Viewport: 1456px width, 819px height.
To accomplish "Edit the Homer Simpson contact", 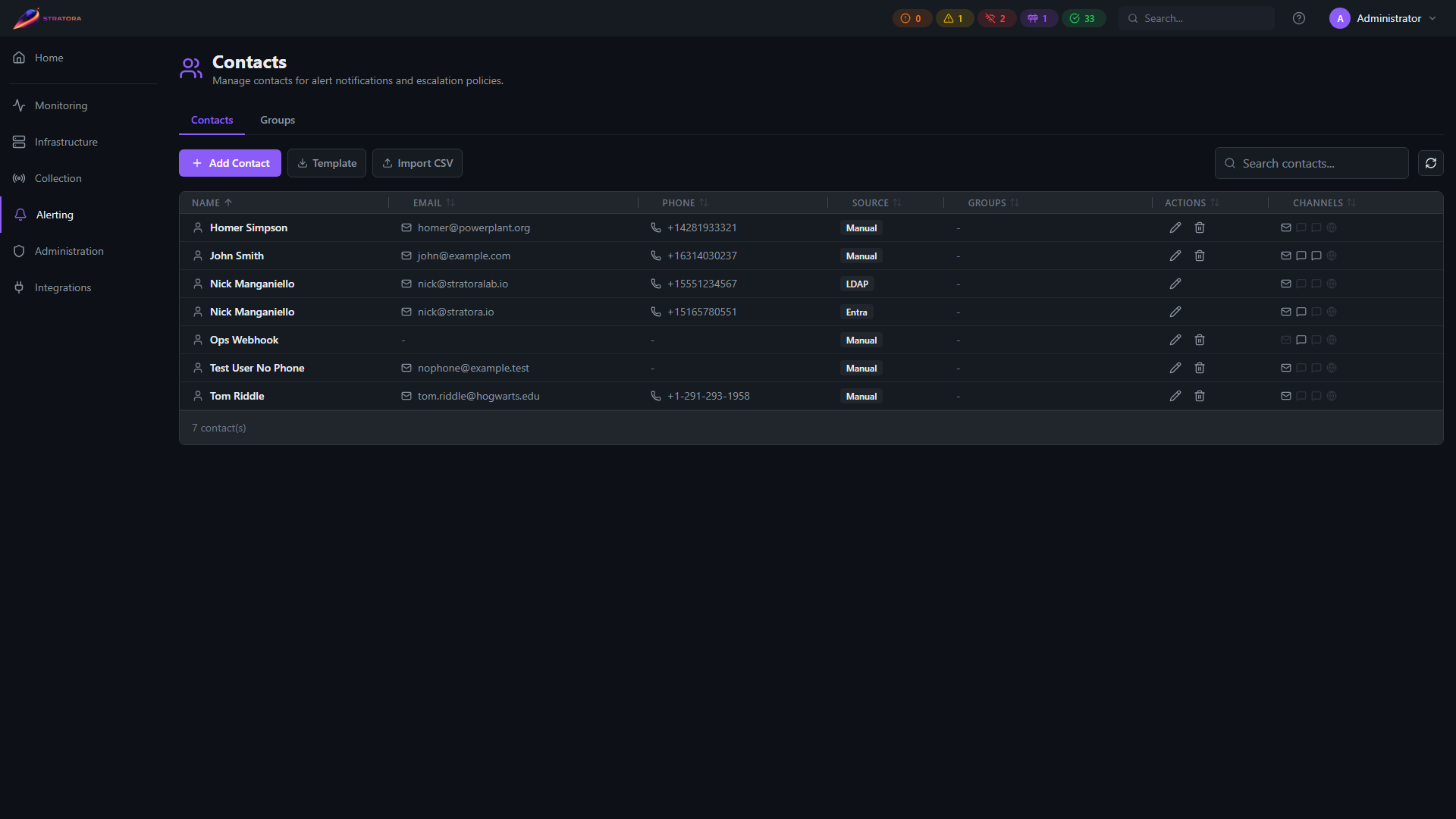I will click(x=1175, y=227).
